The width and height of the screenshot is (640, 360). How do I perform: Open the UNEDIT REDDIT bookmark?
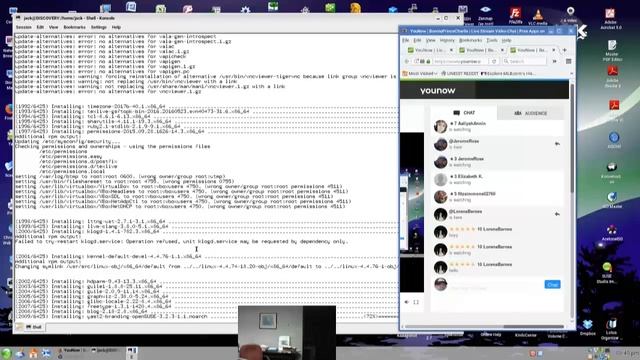459,73
